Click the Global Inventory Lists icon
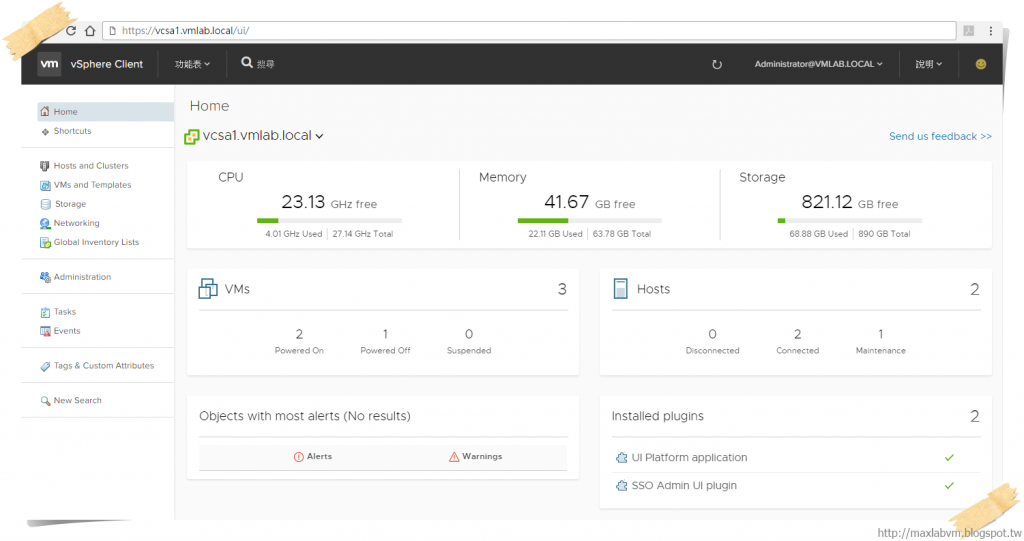Viewport: 1024px width, 541px height. click(x=45, y=242)
